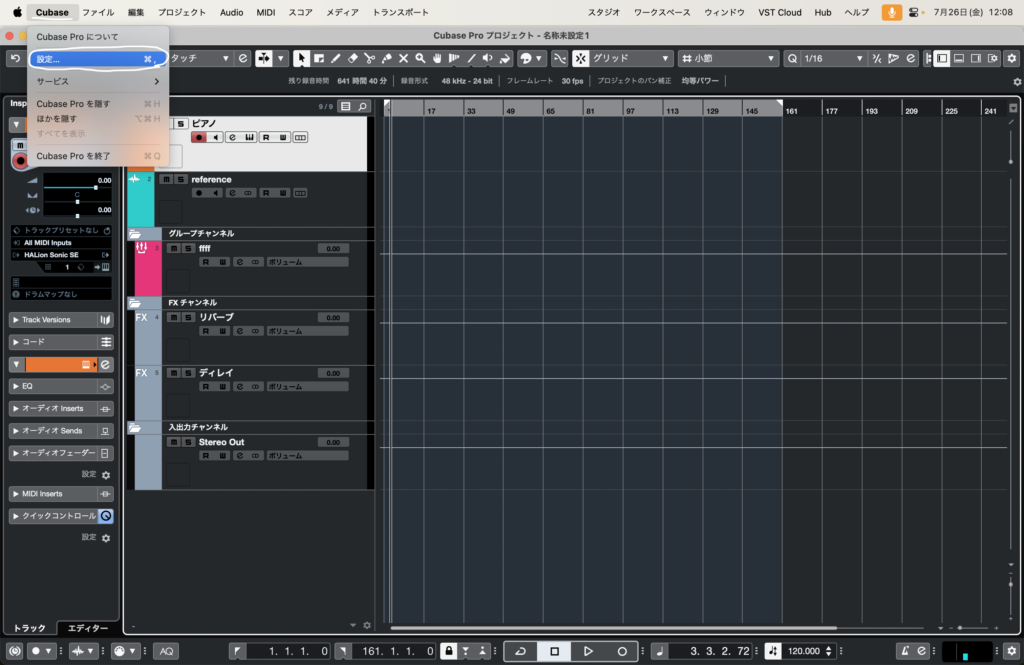Toggle record enable on ピアノ track

pyautogui.click(x=200, y=137)
